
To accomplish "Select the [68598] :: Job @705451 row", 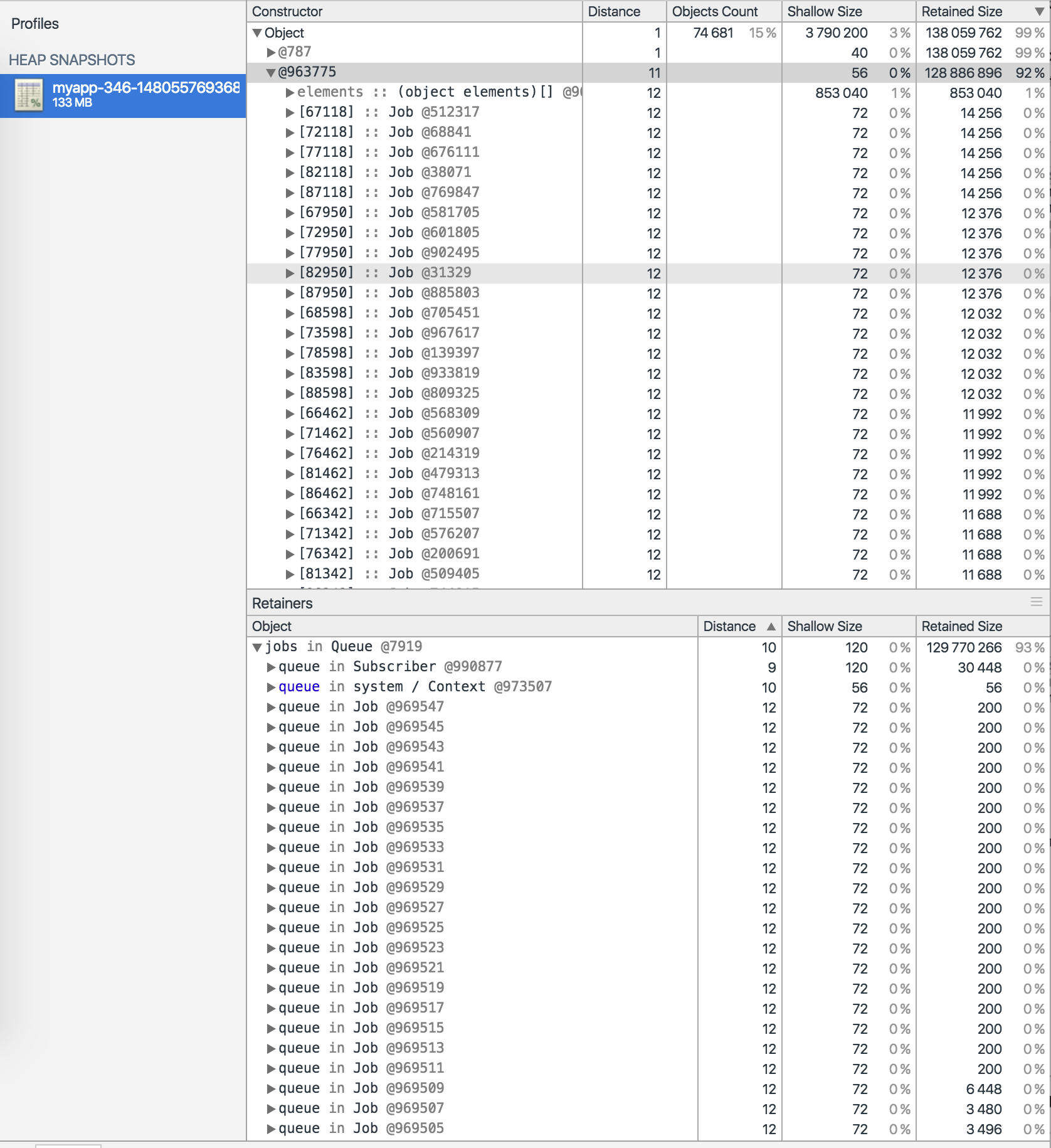I will click(x=648, y=314).
